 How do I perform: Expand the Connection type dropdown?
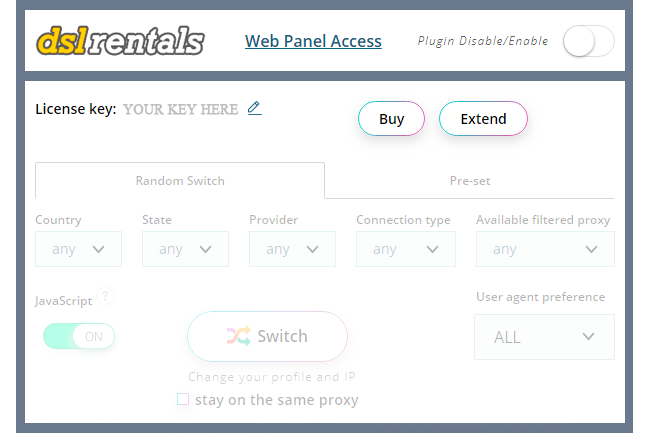[406, 249]
